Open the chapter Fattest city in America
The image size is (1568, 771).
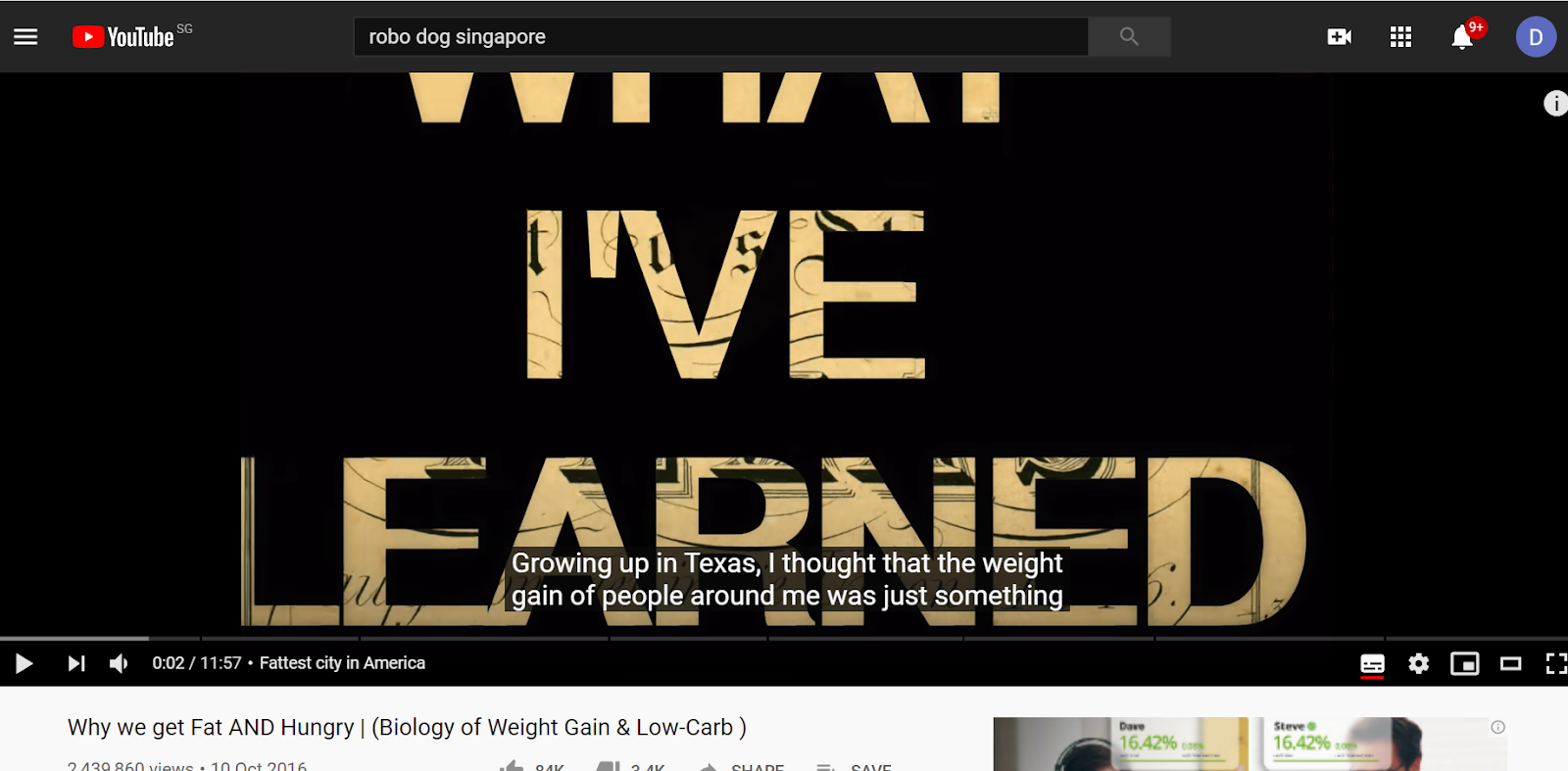coord(342,663)
